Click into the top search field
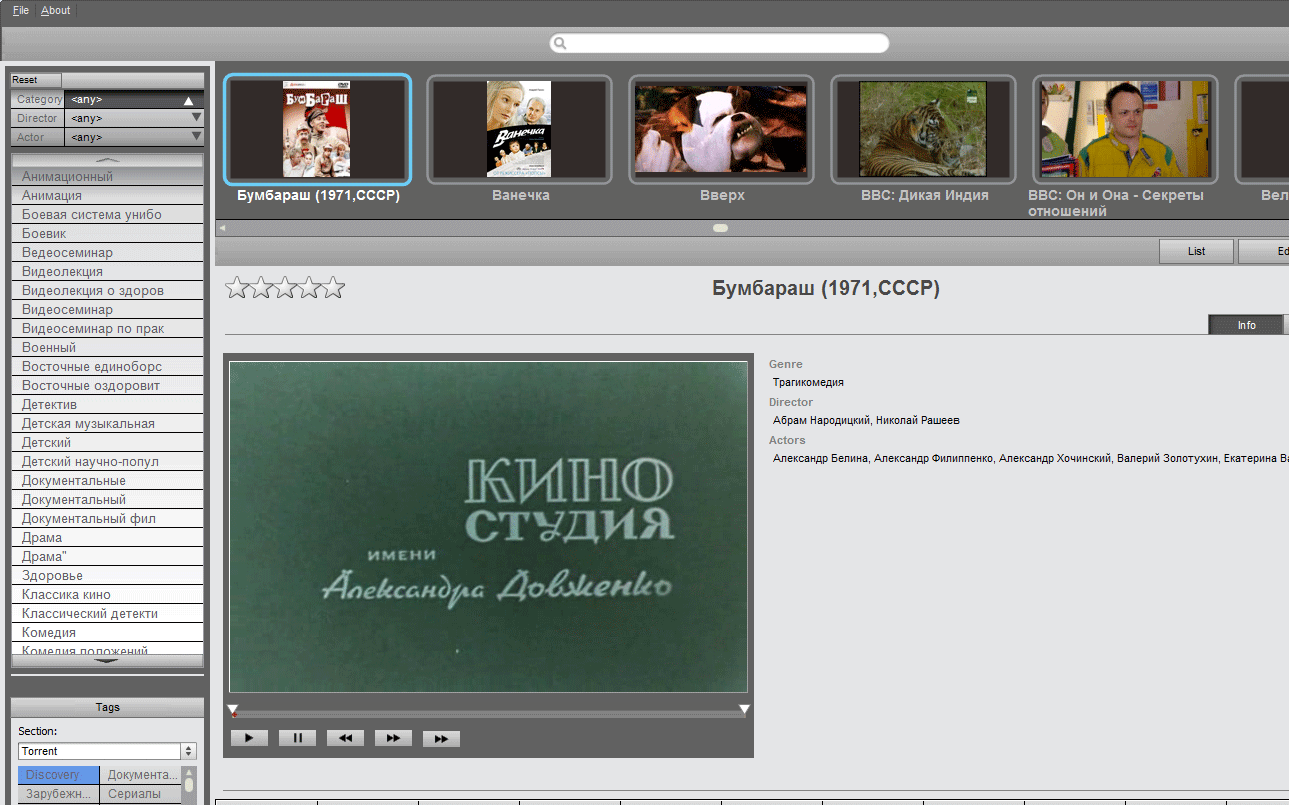The image size is (1289, 805). 719,43
